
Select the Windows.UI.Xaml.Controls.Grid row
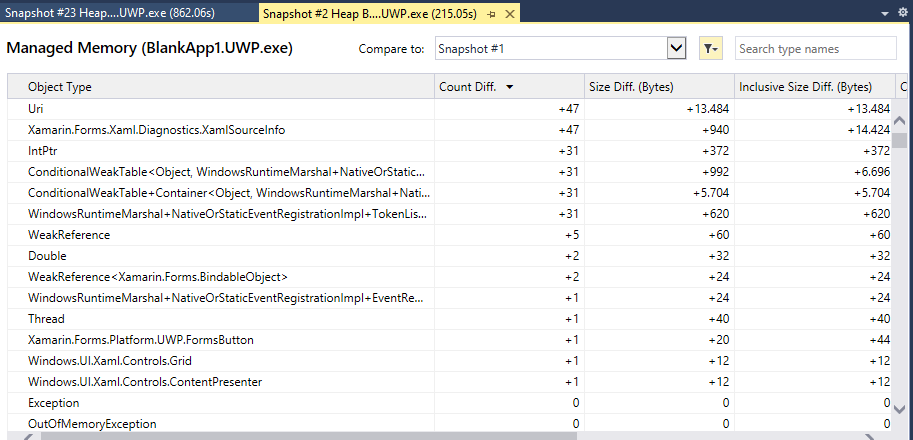point(448,361)
